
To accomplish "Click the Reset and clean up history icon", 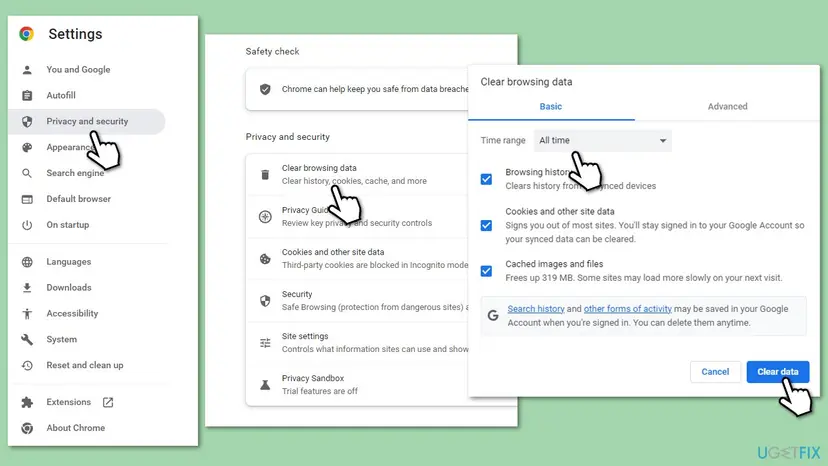I will (x=27, y=366).
